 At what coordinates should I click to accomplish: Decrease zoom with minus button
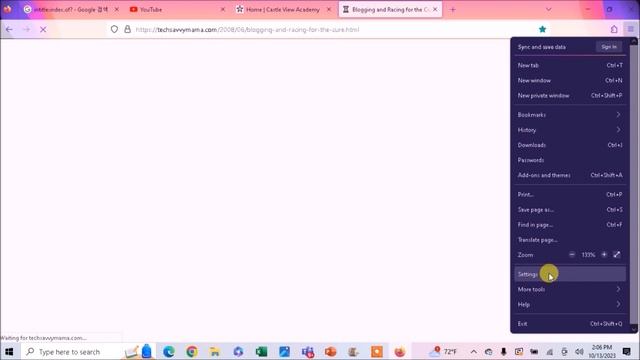572,255
